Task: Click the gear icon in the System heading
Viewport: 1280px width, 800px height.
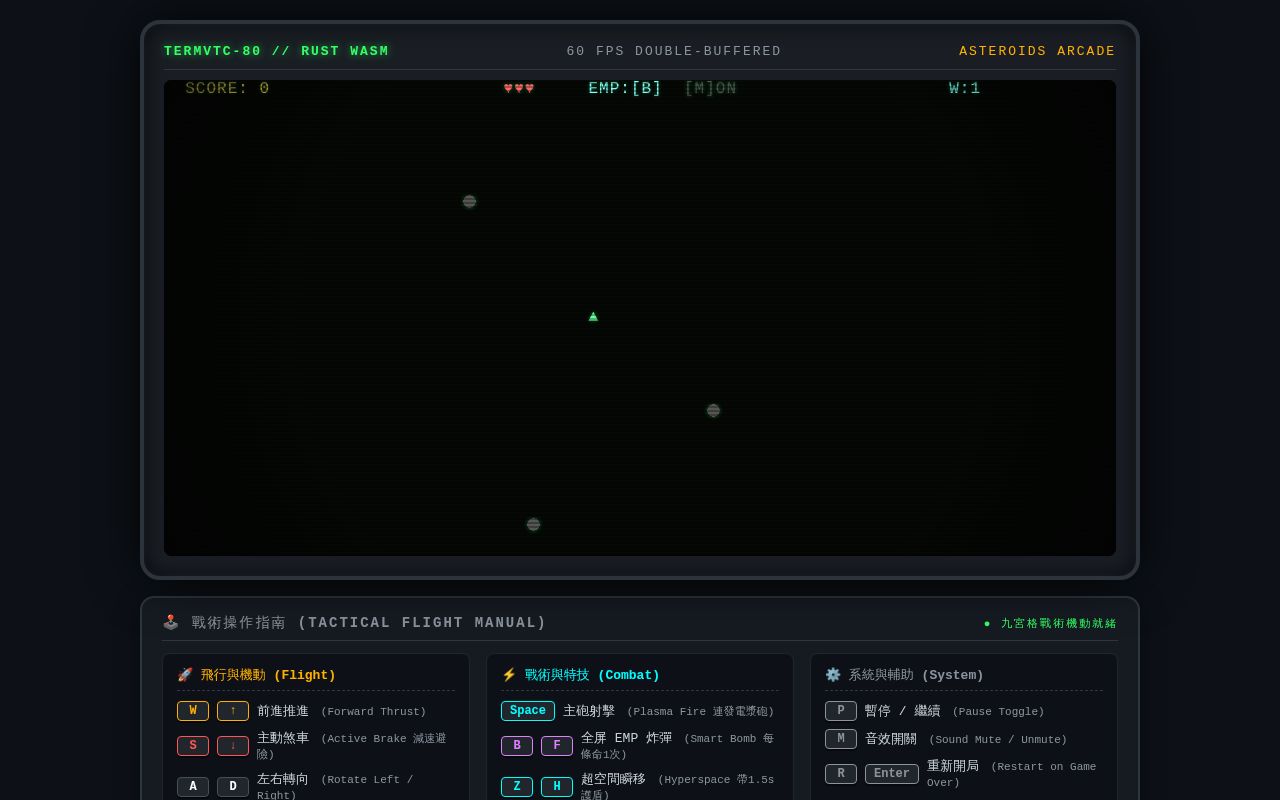Action: point(833,675)
